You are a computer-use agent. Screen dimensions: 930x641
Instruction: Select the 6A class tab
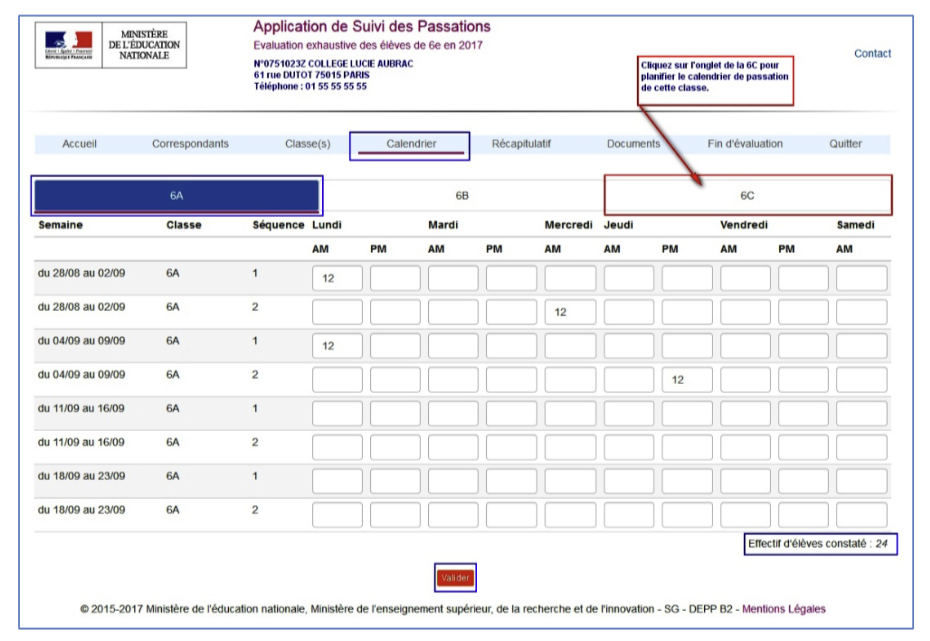[176, 196]
